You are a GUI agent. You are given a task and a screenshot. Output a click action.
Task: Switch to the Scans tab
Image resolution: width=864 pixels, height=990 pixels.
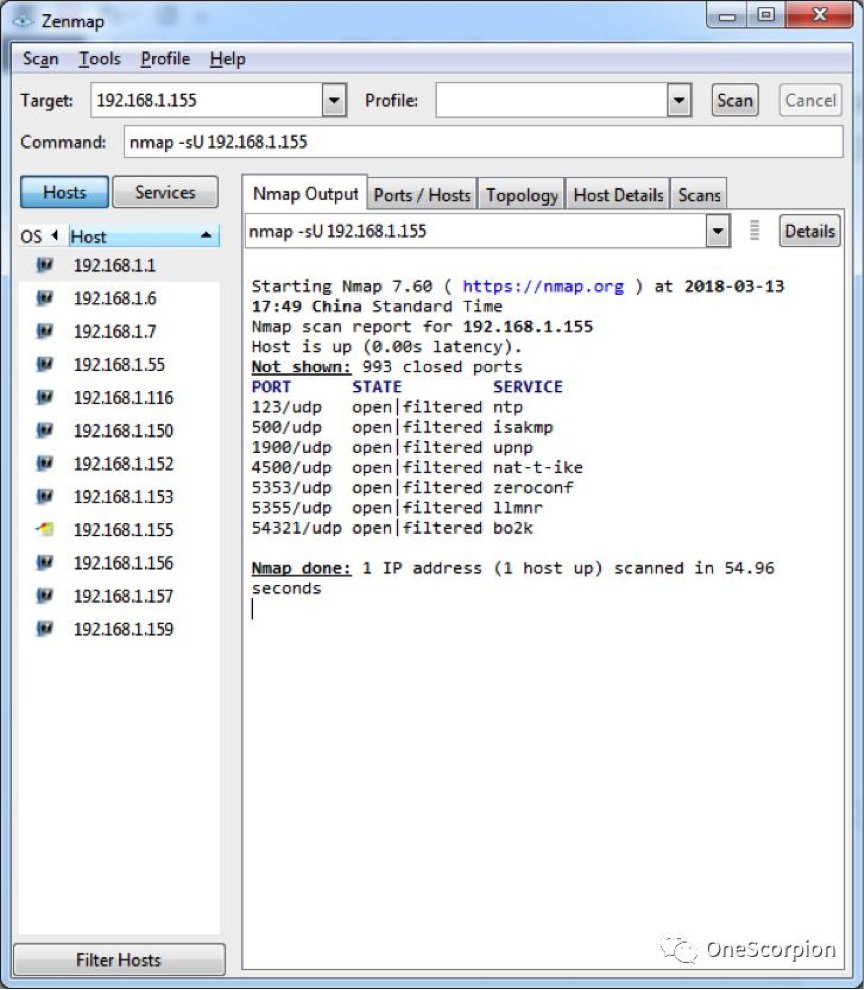point(699,195)
